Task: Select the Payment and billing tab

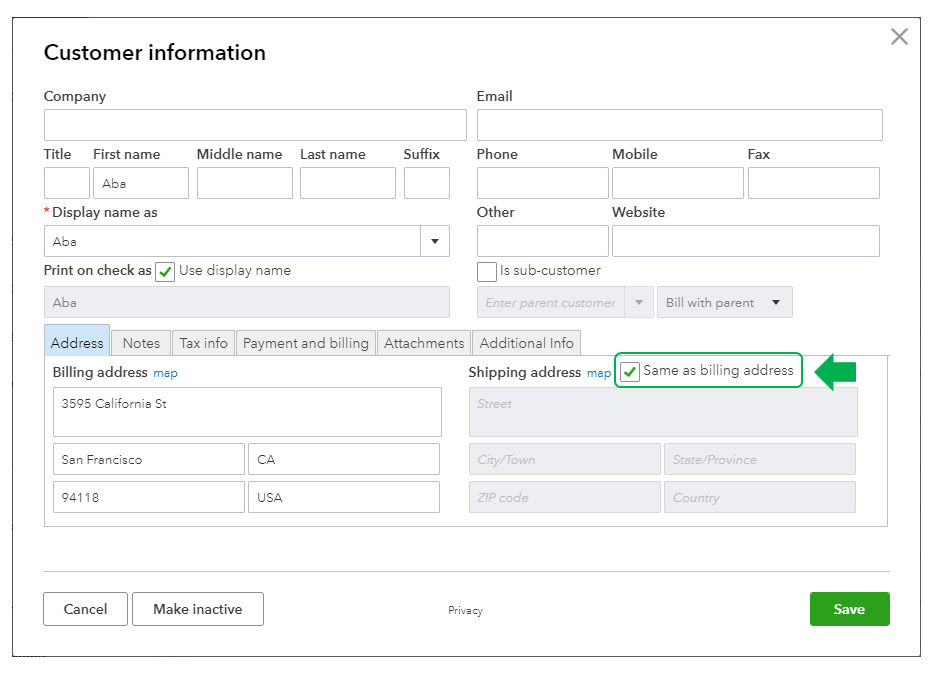Action: coord(305,343)
